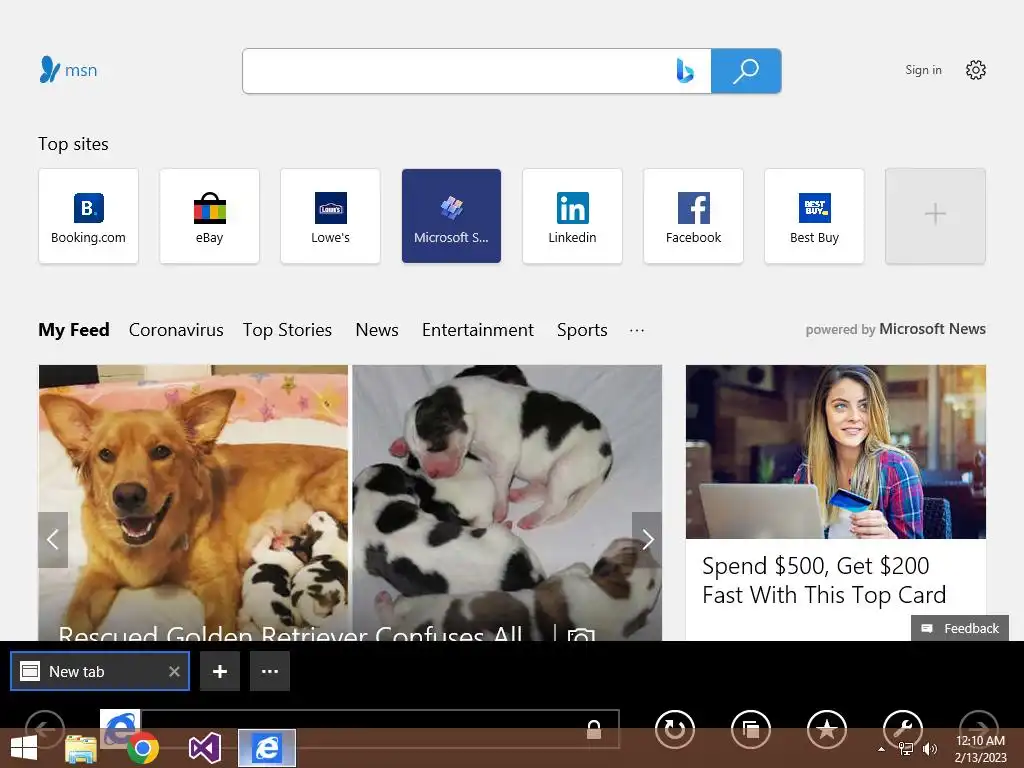Open Rescued Golden Retriever story headline
Viewport: 1024px width, 768px height.
click(x=290, y=633)
